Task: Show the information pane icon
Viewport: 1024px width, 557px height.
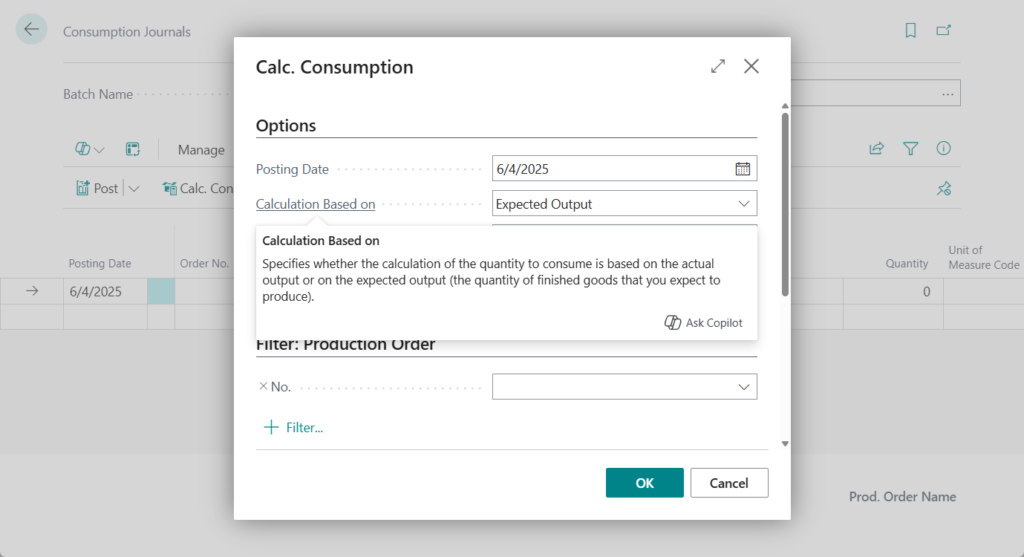Action: pos(943,149)
